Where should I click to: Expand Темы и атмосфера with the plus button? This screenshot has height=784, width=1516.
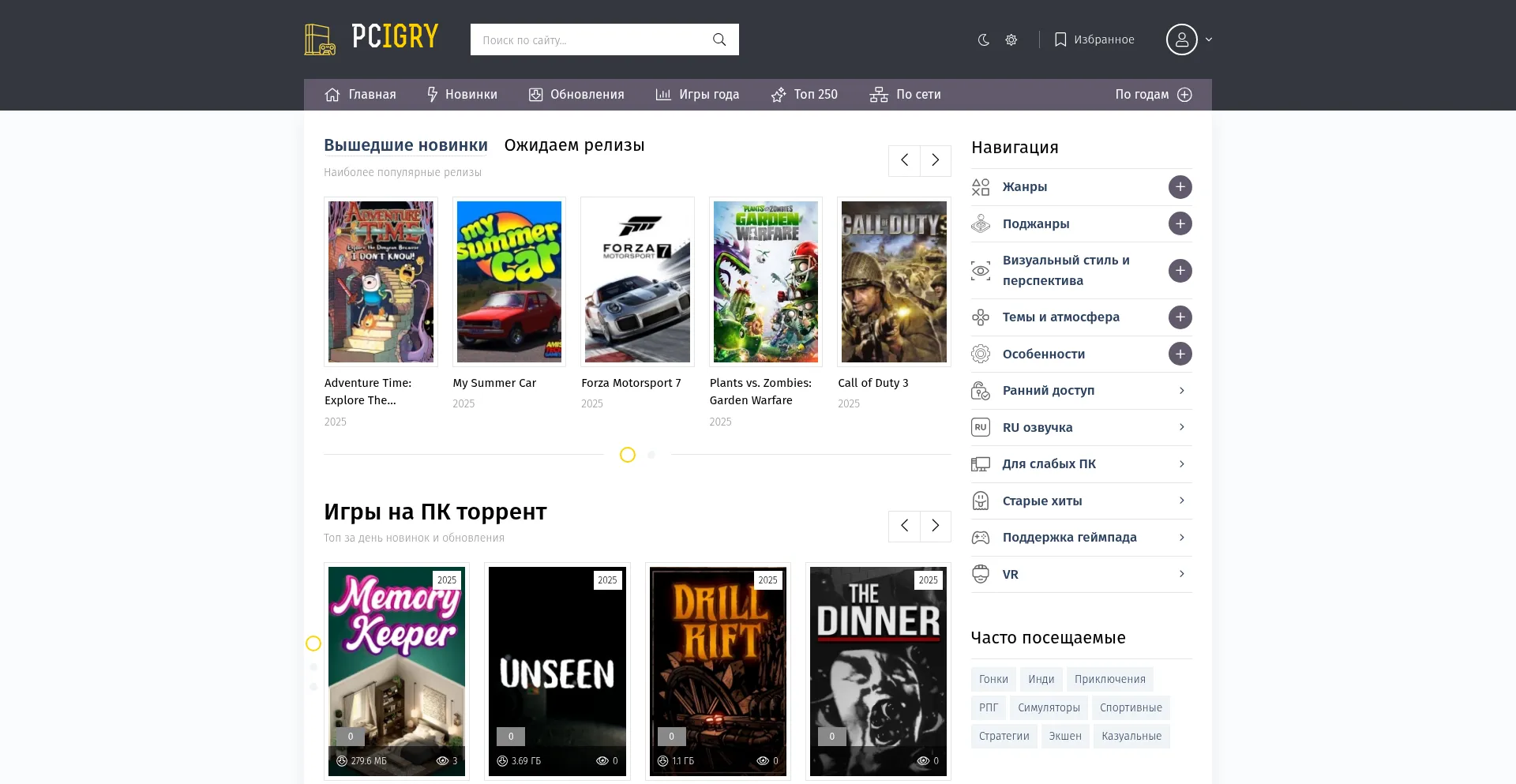[x=1180, y=317]
